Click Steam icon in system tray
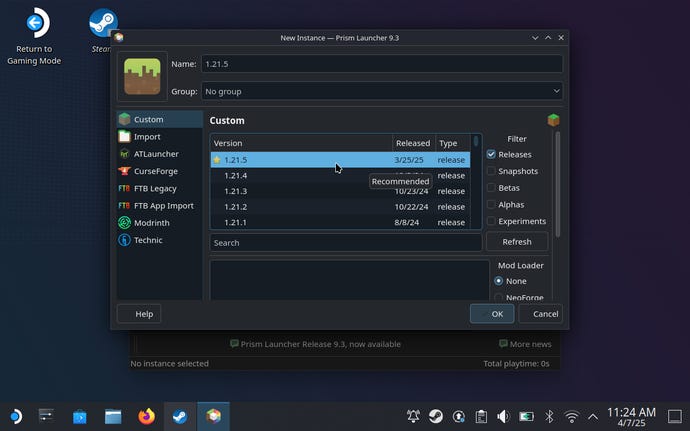 pyautogui.click(x=436, y=416)
